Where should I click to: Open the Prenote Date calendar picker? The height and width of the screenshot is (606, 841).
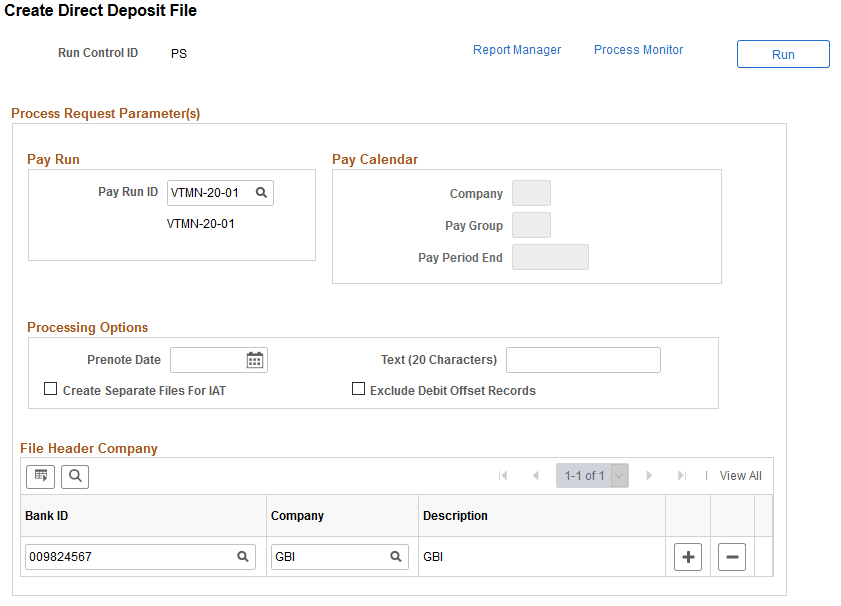click(x=255, y=360)
